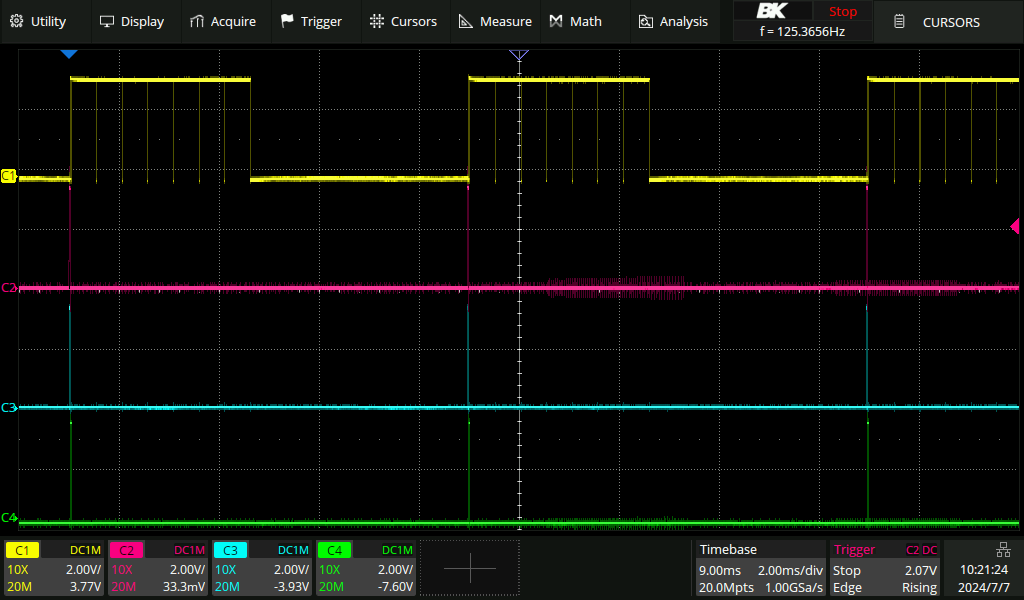Open the Trigger menu
This screenshot has width=1024, height=600.
click(x=312, y=22)
